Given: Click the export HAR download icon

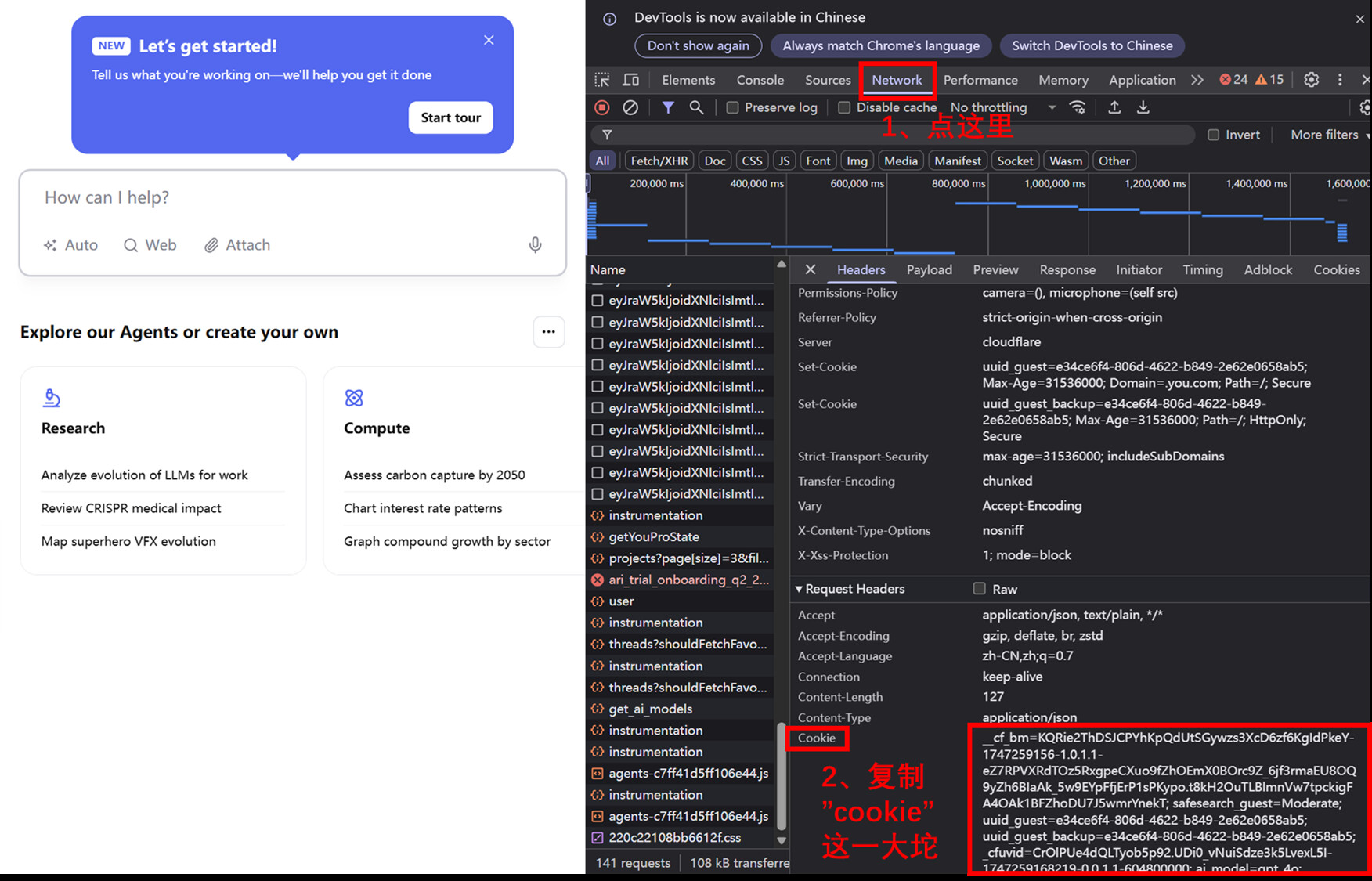Looking at the screenshot, I should tap(1143, 107).
